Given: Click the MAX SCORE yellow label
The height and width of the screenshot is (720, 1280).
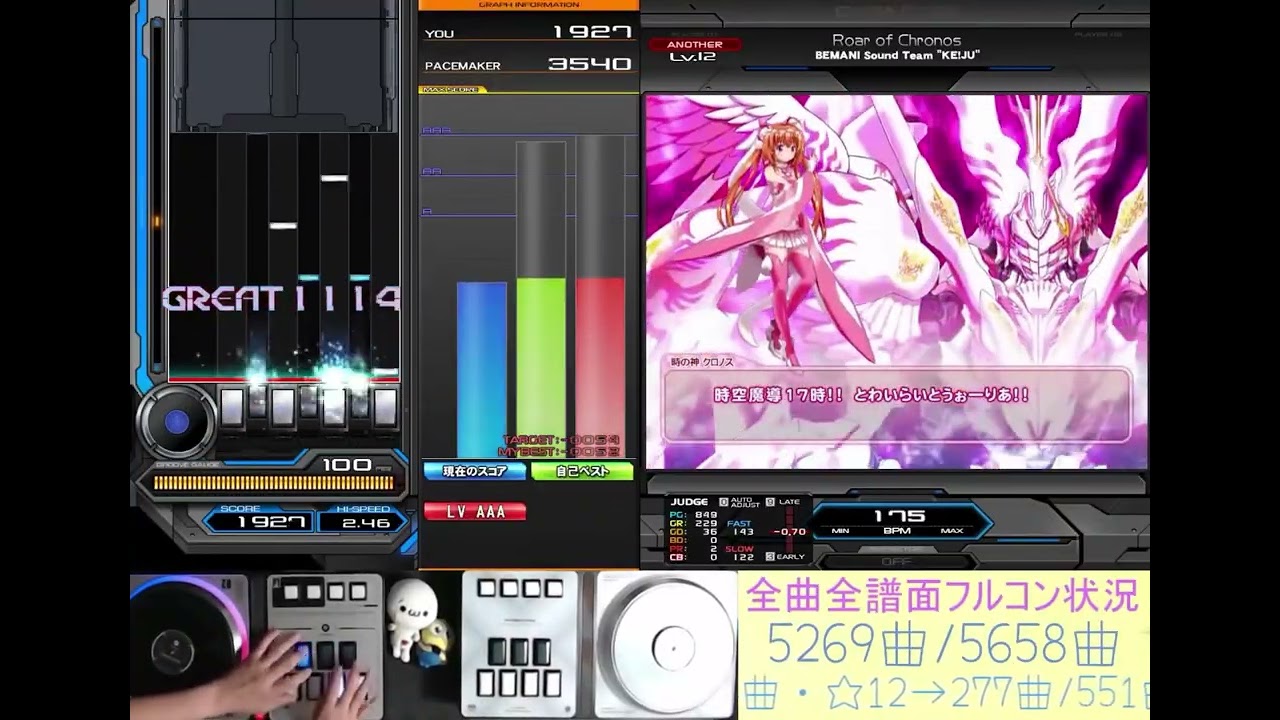Looking at the screenshot, I should click(451, 90).
